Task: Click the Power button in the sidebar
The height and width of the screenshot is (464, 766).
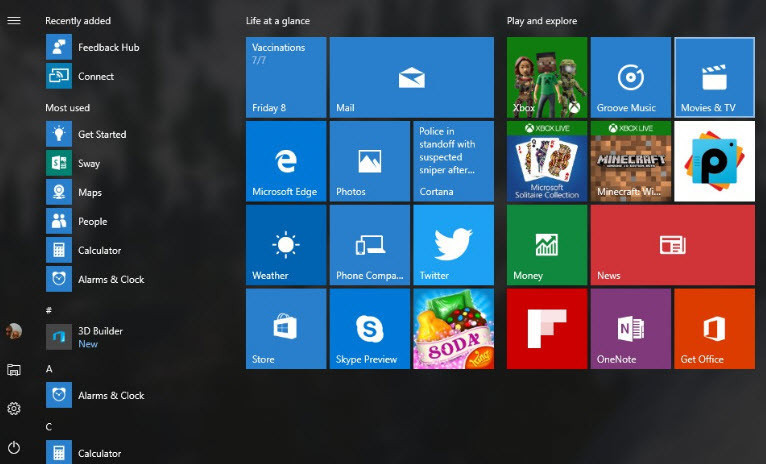Action: pyautogui.click(x=14, y=447)
